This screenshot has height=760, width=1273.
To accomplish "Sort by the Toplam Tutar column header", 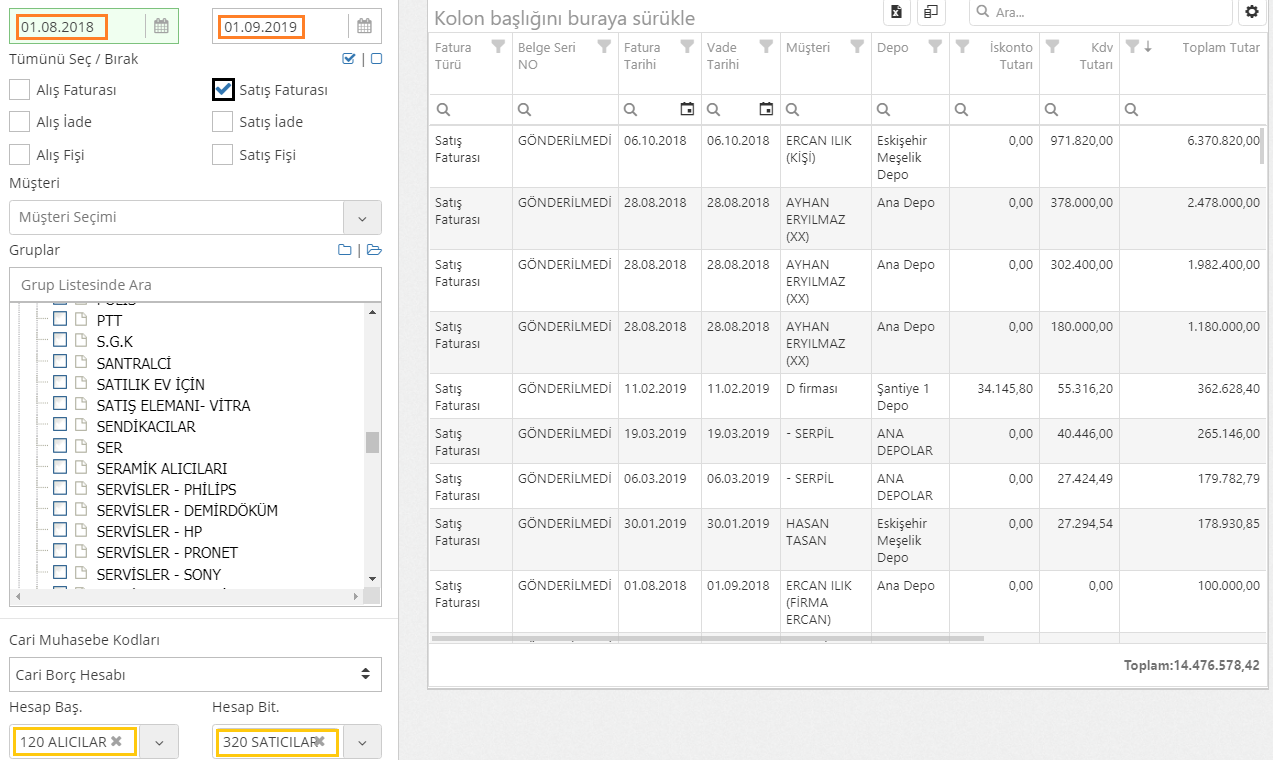I will (1220, 47).
